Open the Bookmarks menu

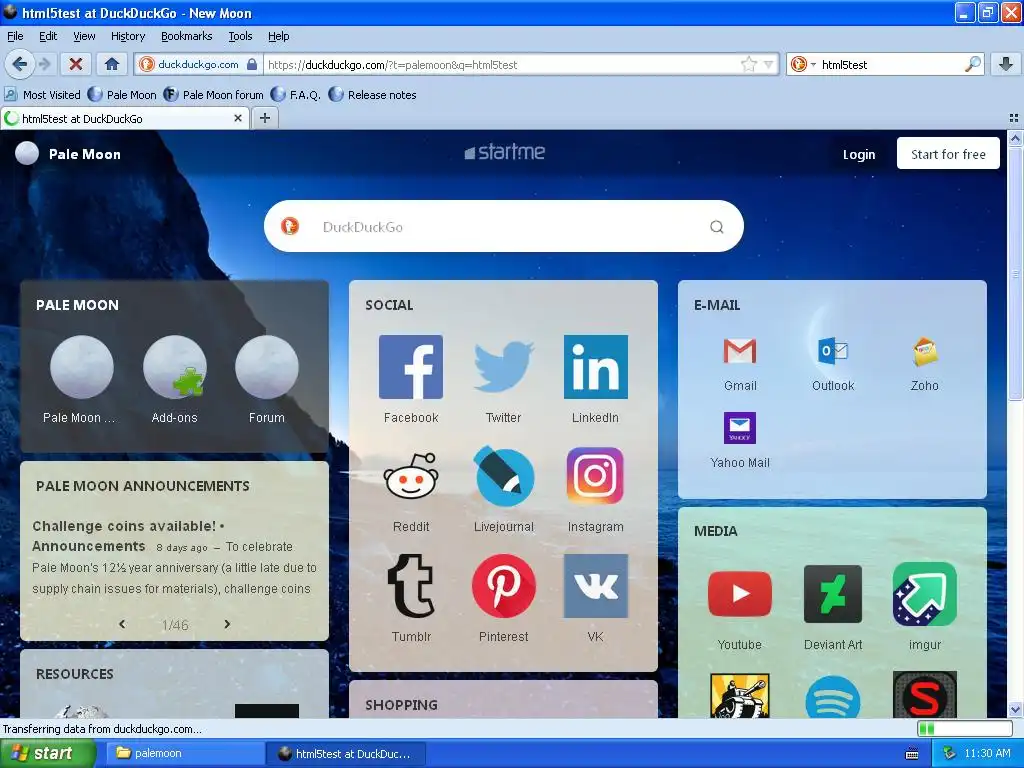tap(187, 36)
